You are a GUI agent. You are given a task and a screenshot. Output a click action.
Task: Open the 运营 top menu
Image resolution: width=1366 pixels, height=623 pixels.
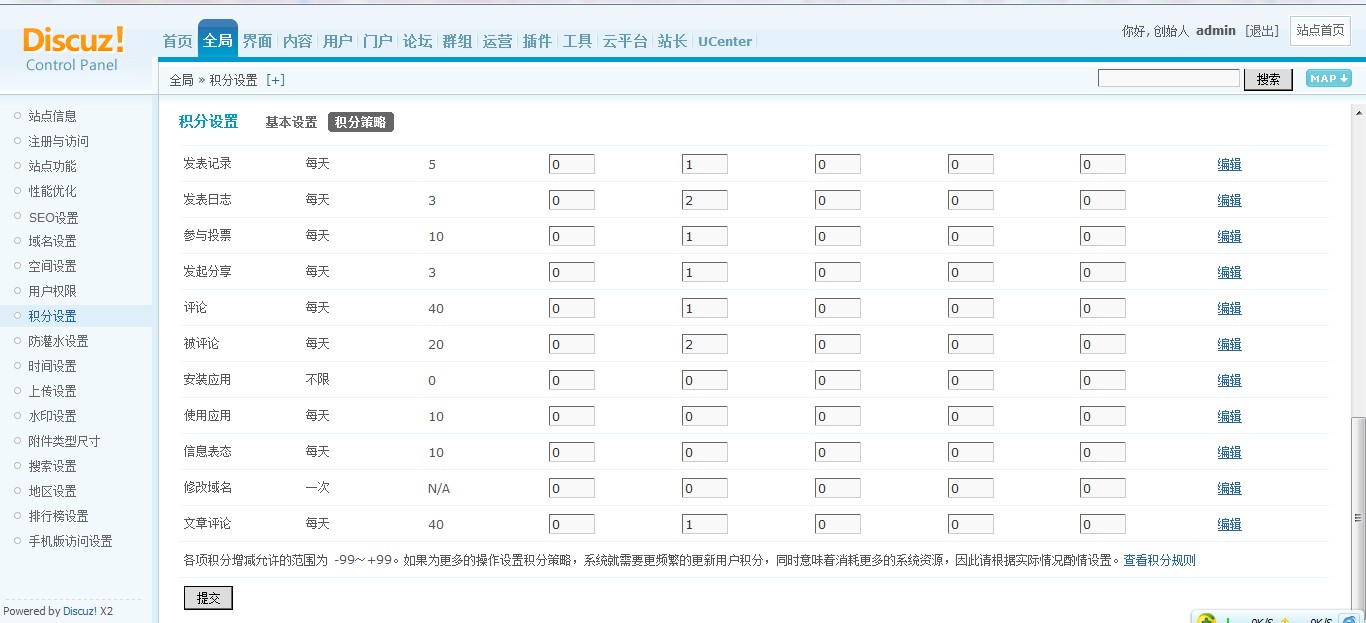point(498,41)
